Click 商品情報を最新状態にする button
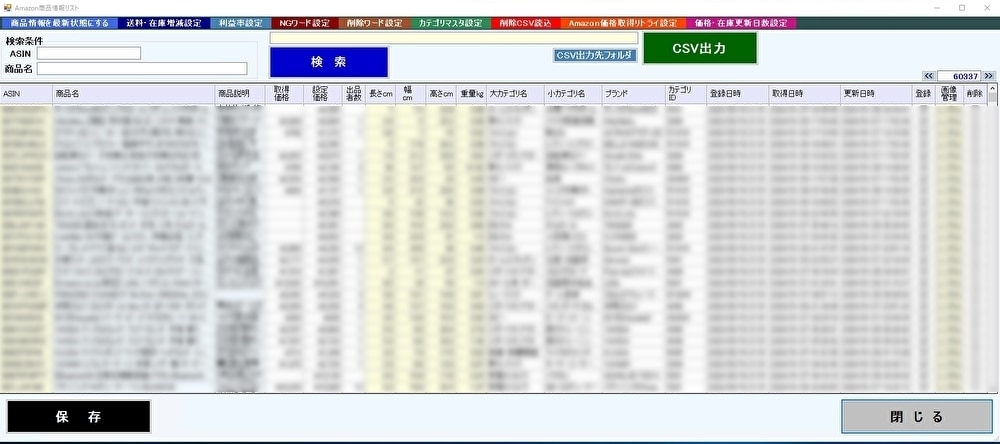 59,23
